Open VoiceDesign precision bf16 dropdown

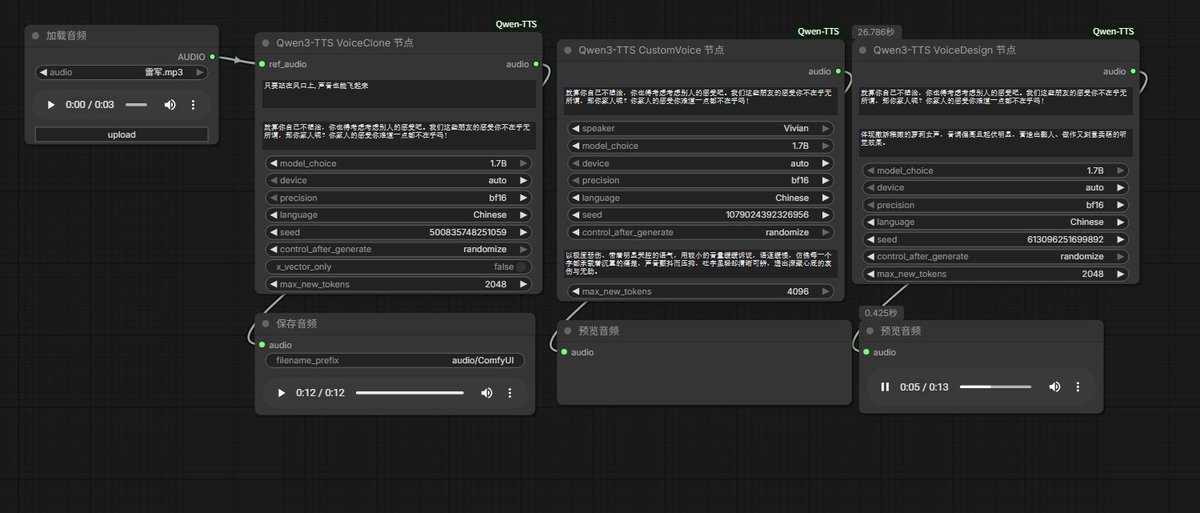pos(995,205)
